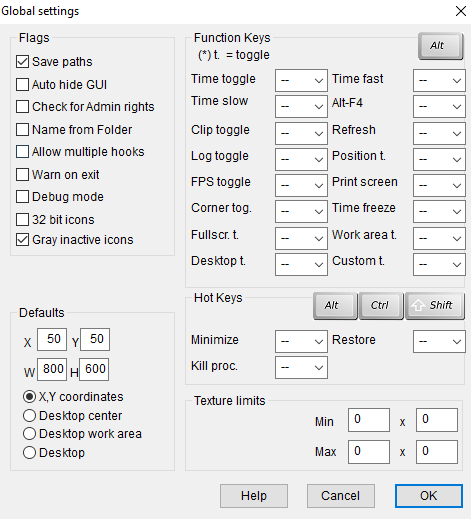This screenshot has height=519, width=471.
Task: Click the default width W input field
Action: click(52, 369)
